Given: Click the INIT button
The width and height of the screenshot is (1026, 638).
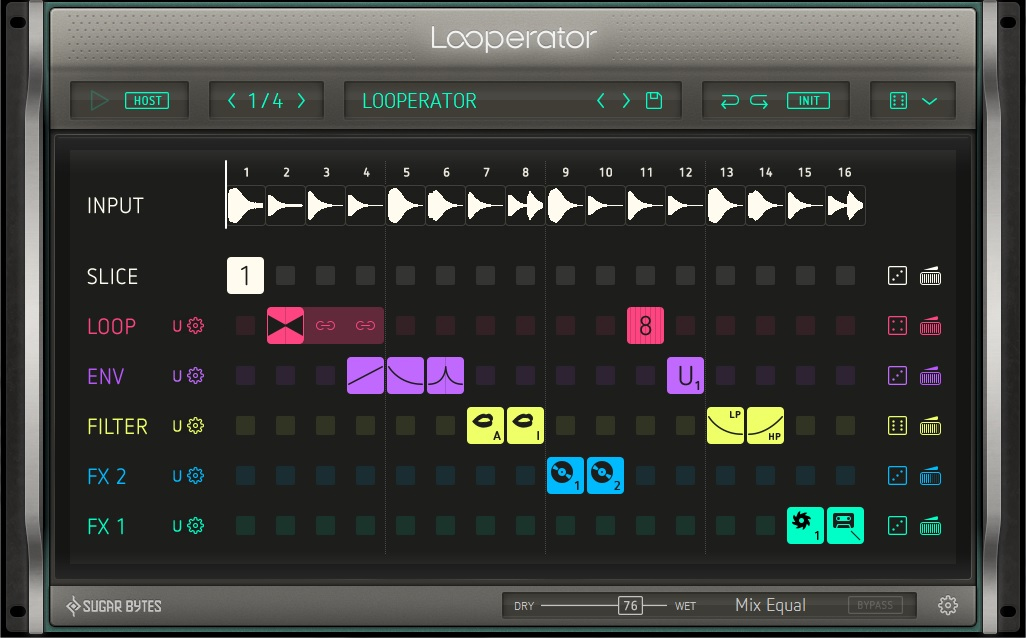Looking at the screenshot, I should tap(810, 100).
